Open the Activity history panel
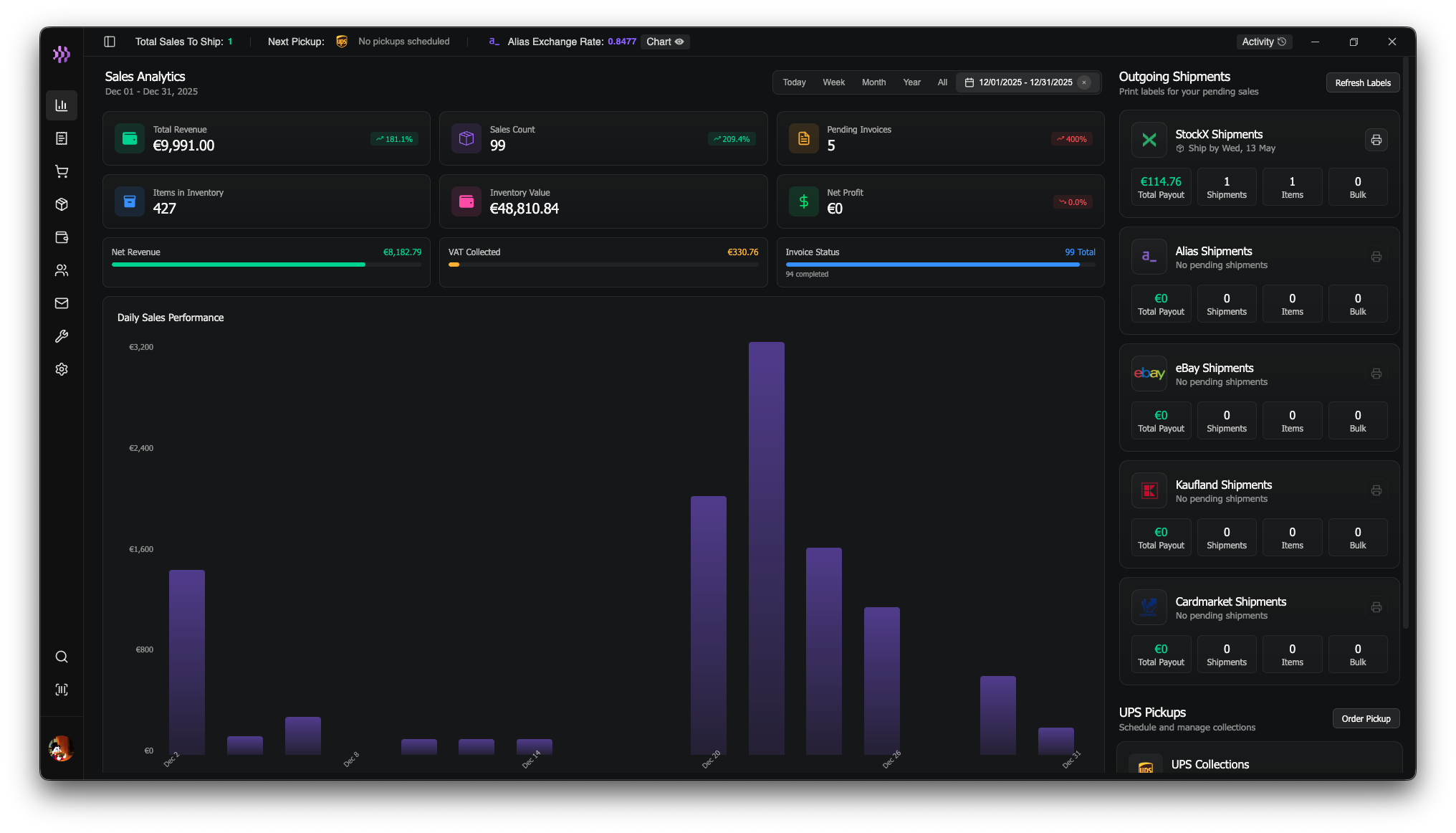Image resolution: width=1456 pixels, height=833 pixels. click(x=1264, y=42)
